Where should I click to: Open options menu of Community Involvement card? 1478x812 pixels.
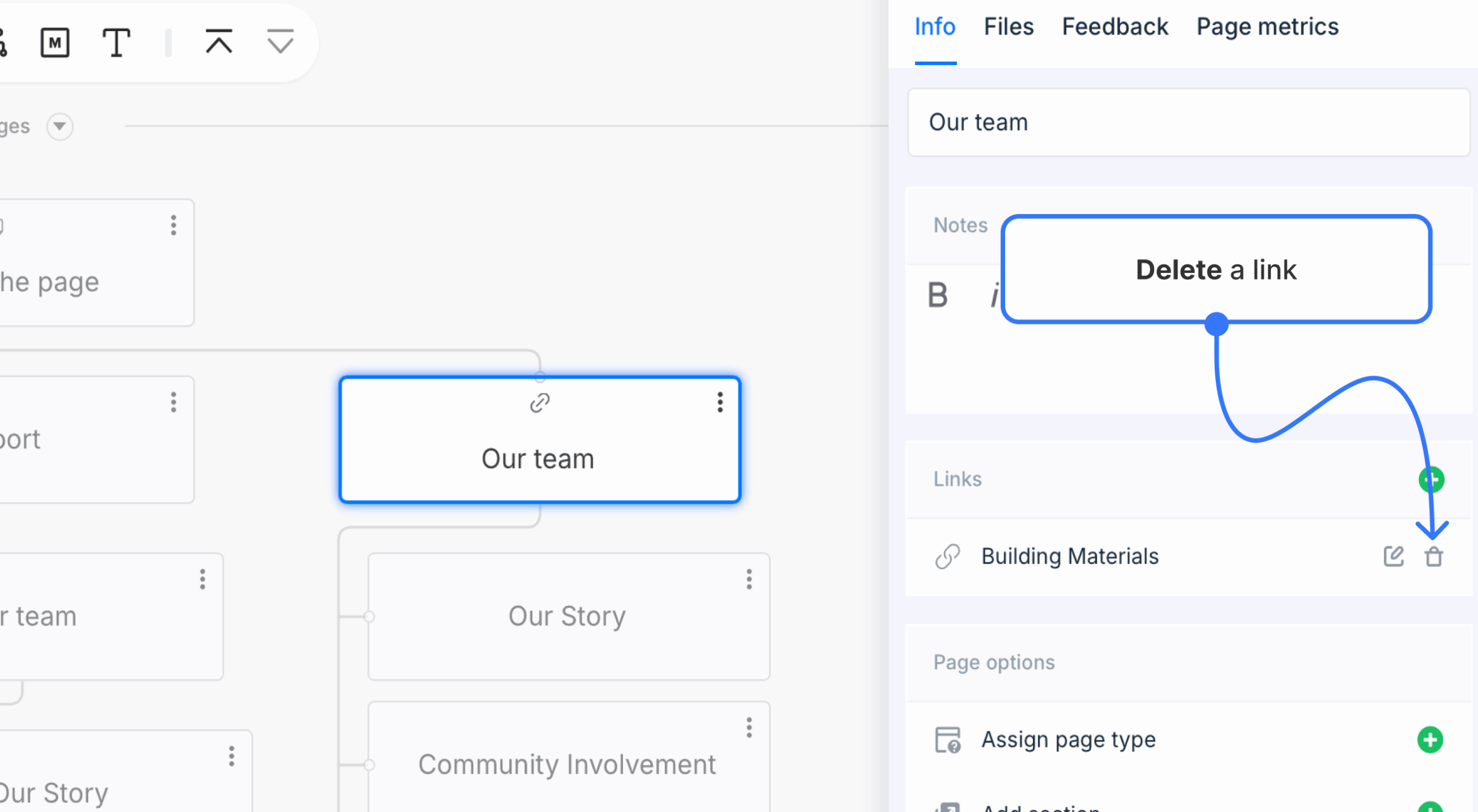749,728
